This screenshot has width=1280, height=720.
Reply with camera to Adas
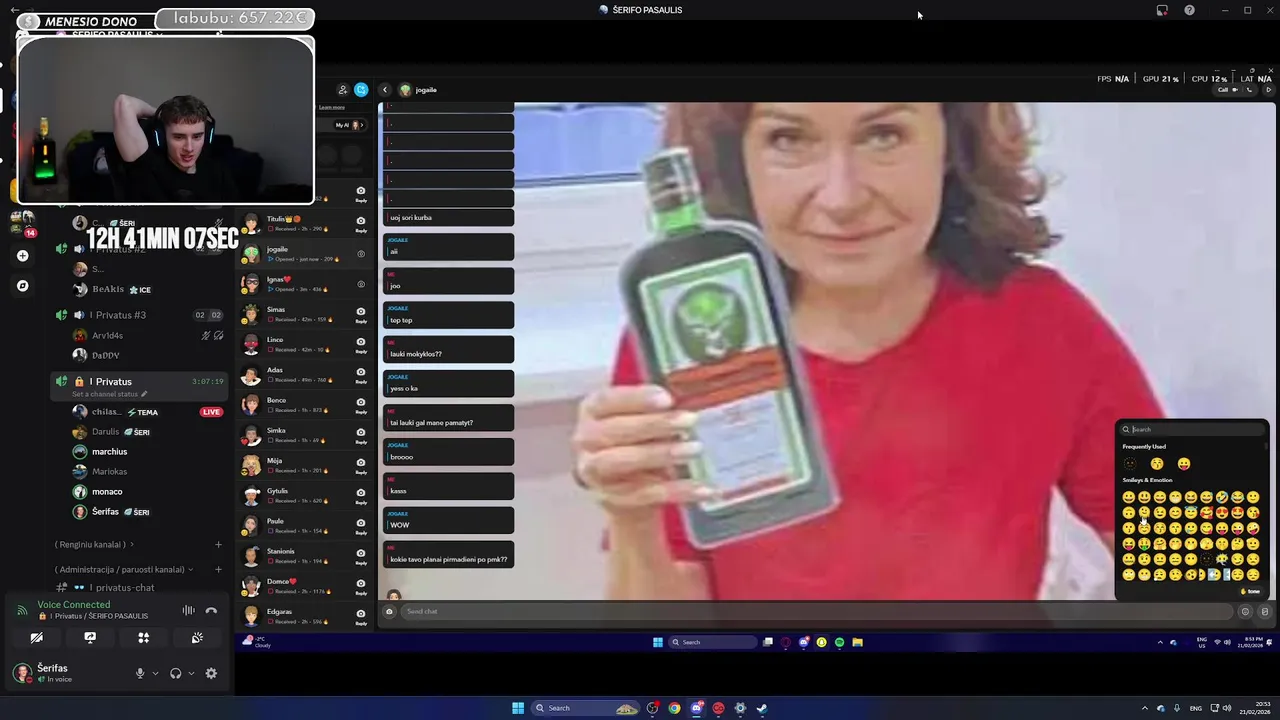tap(361, 374)
